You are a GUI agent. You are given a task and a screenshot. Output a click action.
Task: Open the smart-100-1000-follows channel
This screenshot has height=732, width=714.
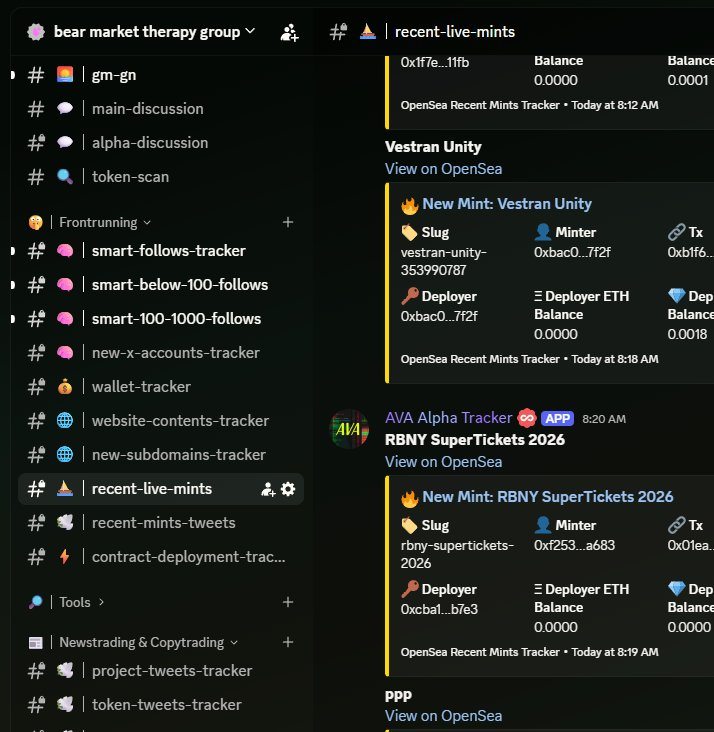tap(161, 319)
